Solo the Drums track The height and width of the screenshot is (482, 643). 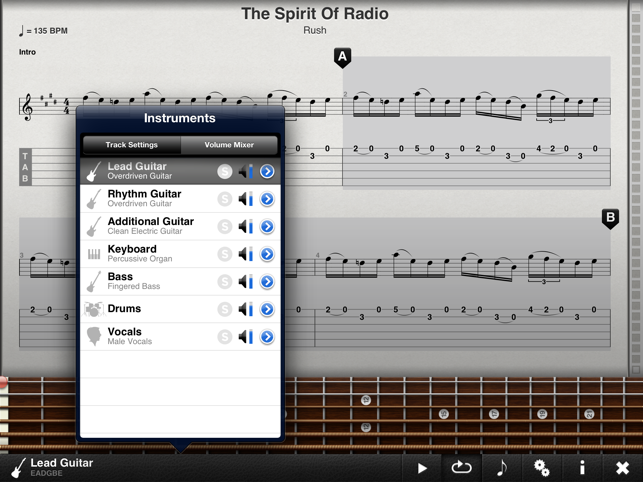point(225,309)
